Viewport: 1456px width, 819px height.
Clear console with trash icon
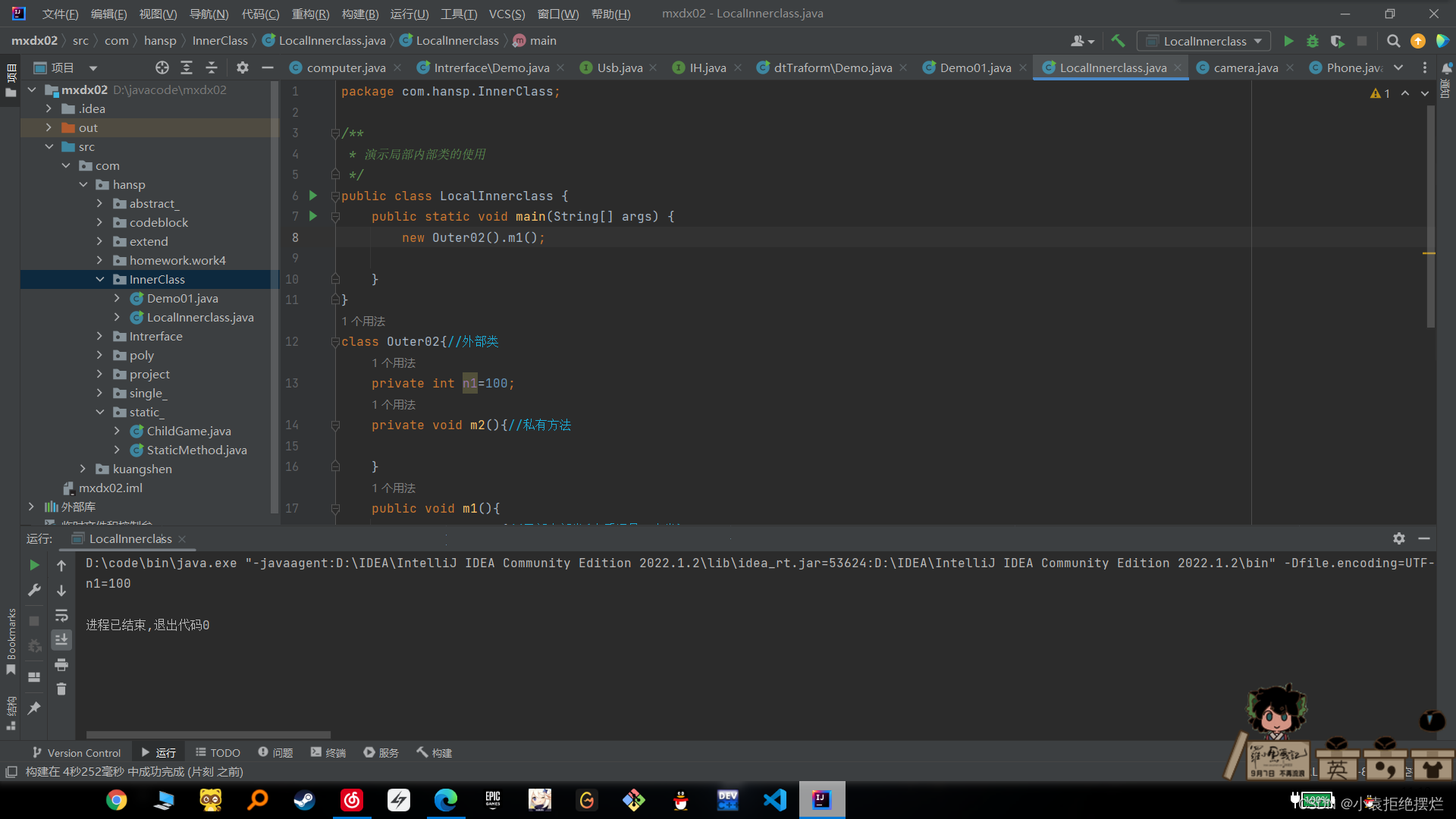tap(61, 689)
